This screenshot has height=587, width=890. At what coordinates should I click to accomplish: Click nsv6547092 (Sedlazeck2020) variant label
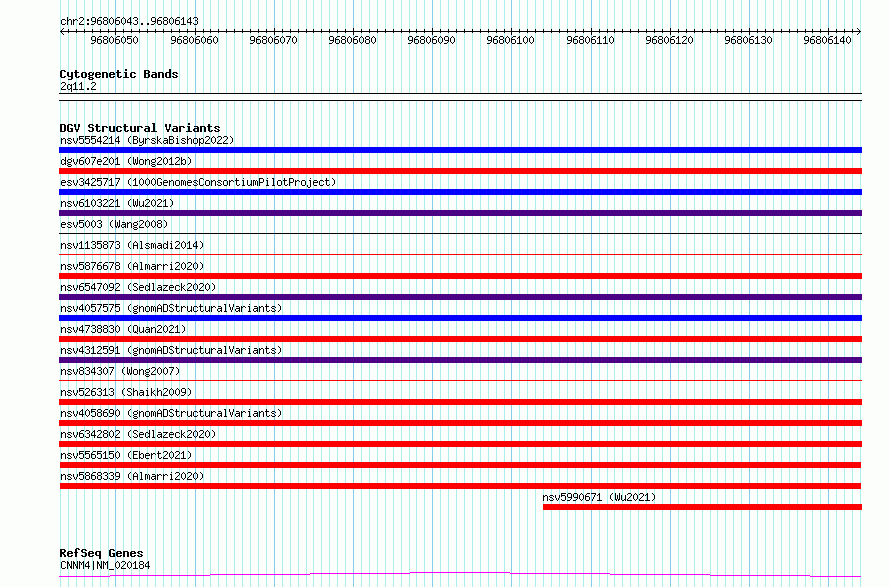point(138,287)
